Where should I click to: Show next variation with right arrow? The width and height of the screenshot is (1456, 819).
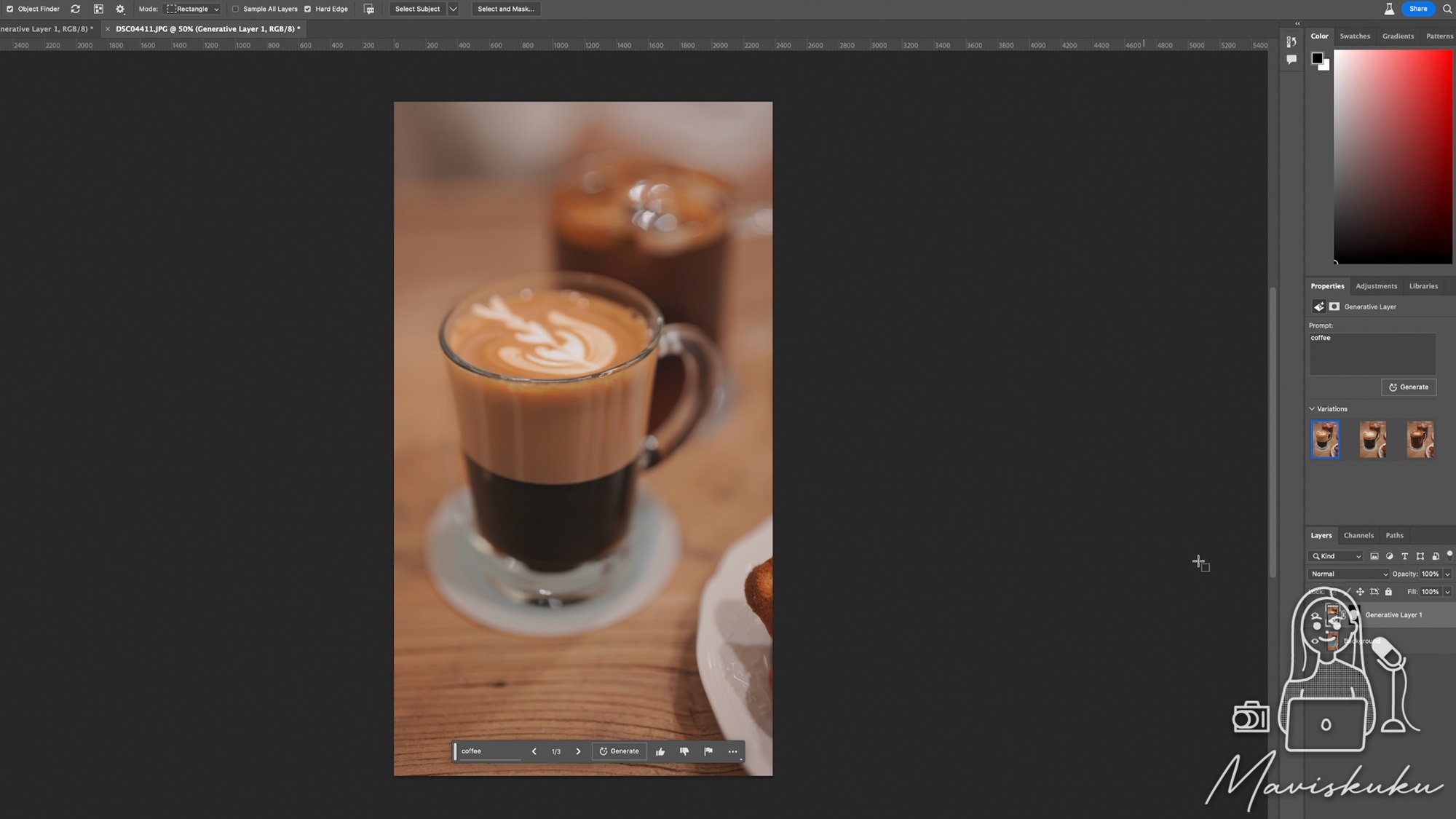pos(579,751)
